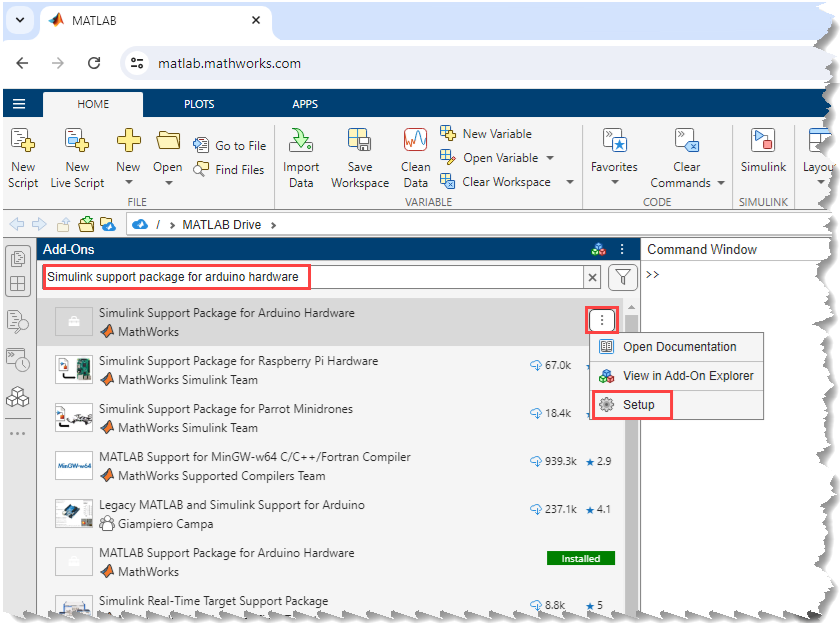Image resolution: width=840 pixels, height=623 pixels.
Task: Switch to the APPS tab
Action: pyautogui.click(x=305, y=104)
